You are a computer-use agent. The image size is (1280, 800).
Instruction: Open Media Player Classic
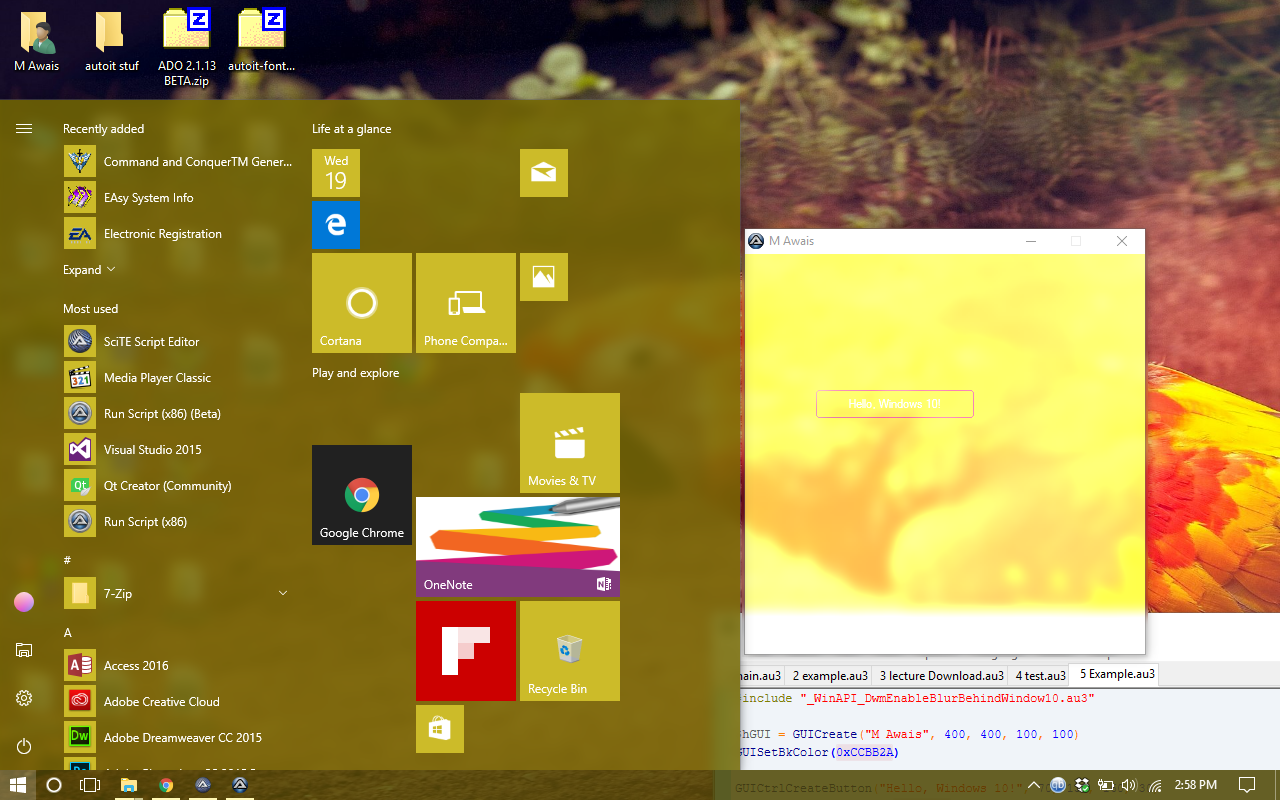pyautogui.click(x=180, y=378)
